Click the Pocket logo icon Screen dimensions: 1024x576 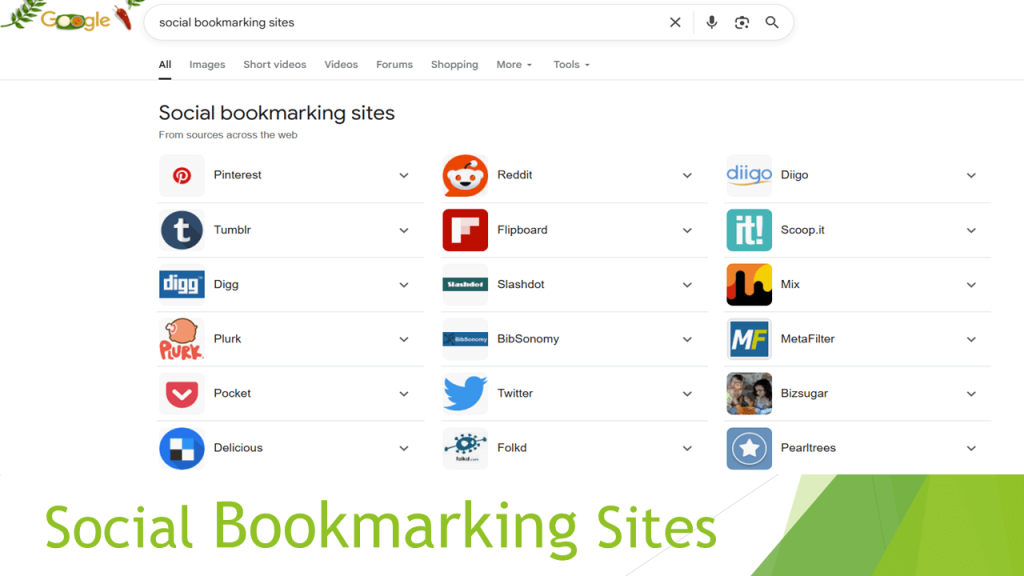coord(182,394)
